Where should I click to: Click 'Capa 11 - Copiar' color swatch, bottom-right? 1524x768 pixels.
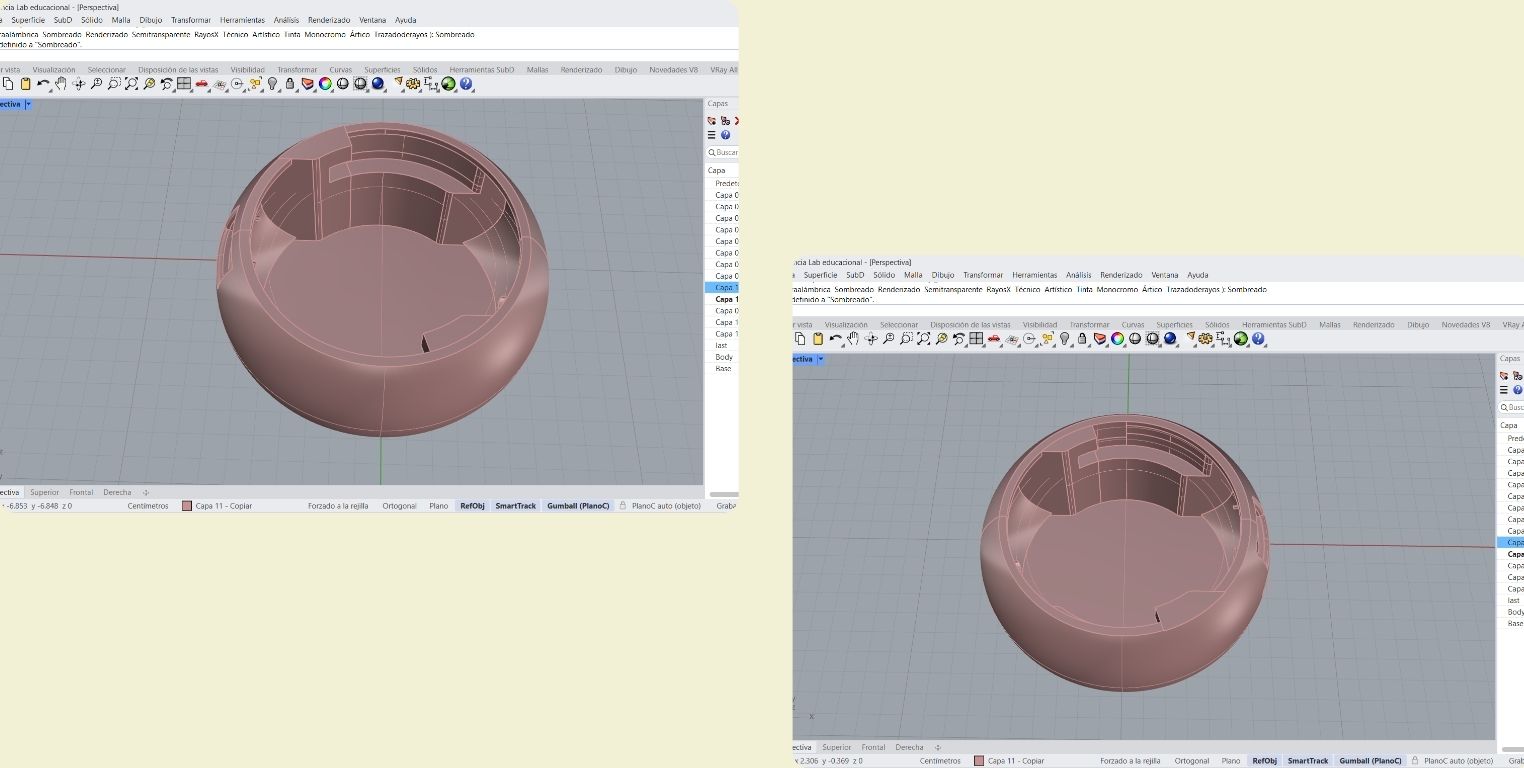(x=979, y=761)
